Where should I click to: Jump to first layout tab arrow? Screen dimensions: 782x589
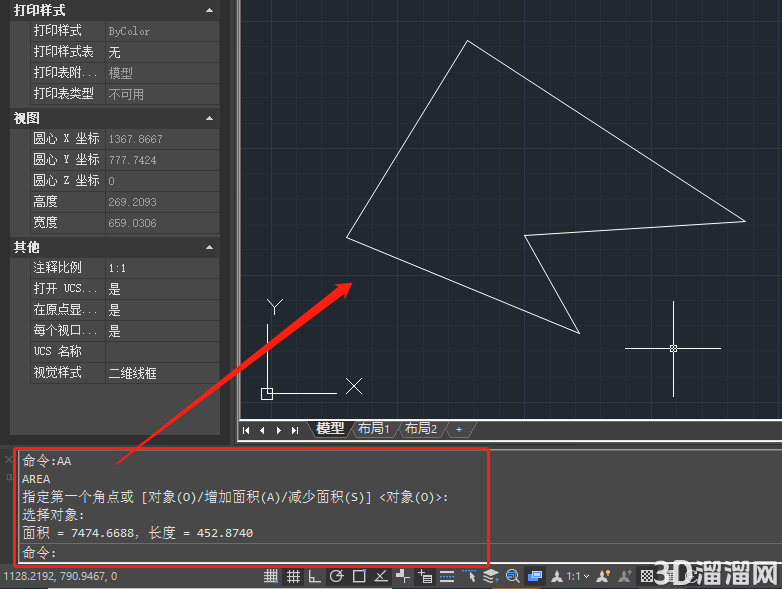[246, 430]
